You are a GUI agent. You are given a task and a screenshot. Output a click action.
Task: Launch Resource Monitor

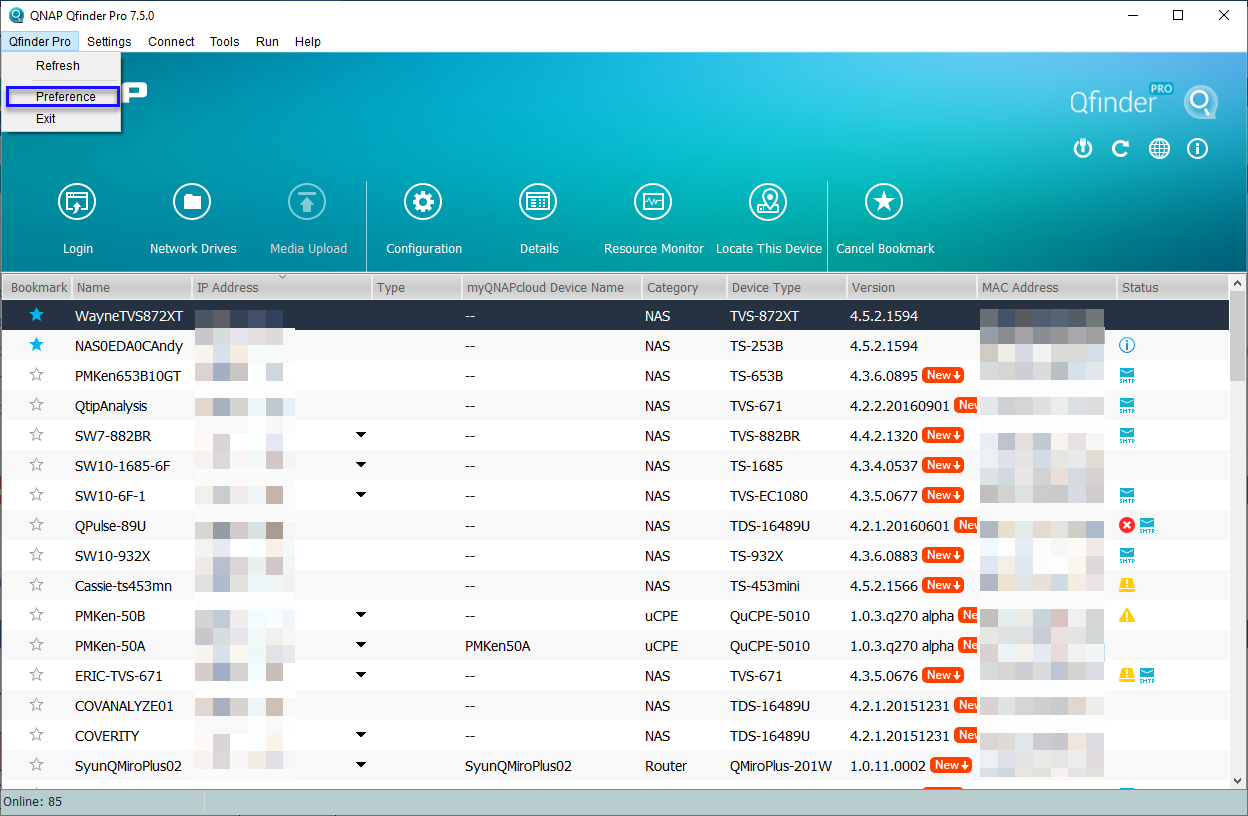[653, 203]
